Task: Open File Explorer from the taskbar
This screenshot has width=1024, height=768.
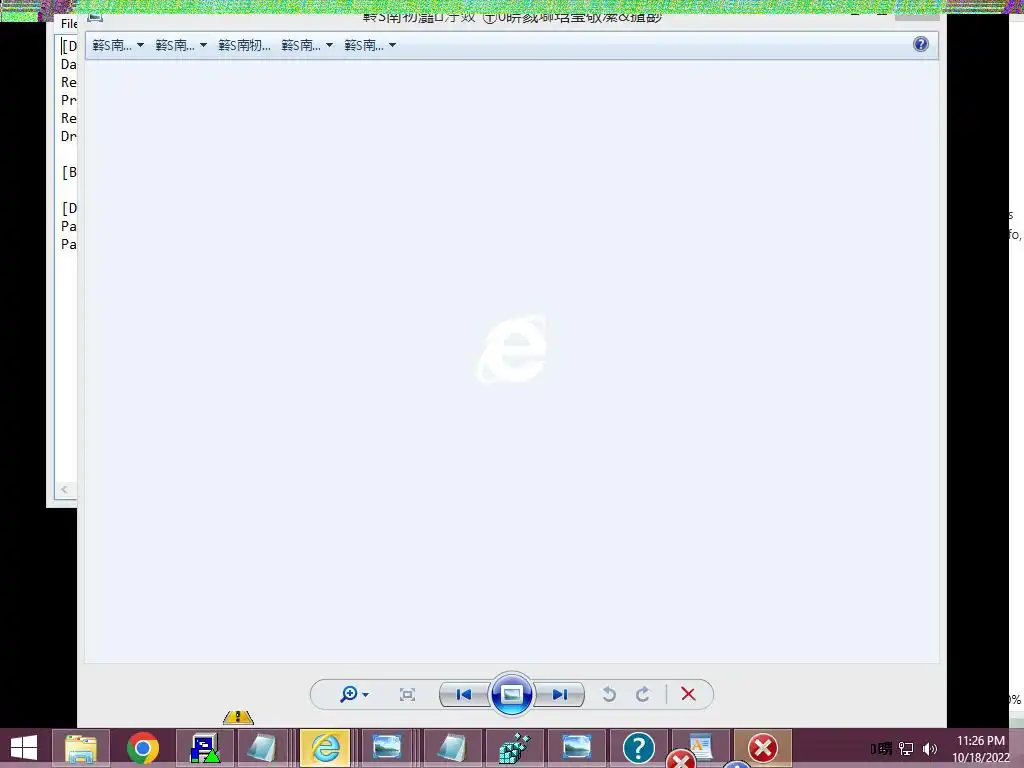Action: [81, 748]
